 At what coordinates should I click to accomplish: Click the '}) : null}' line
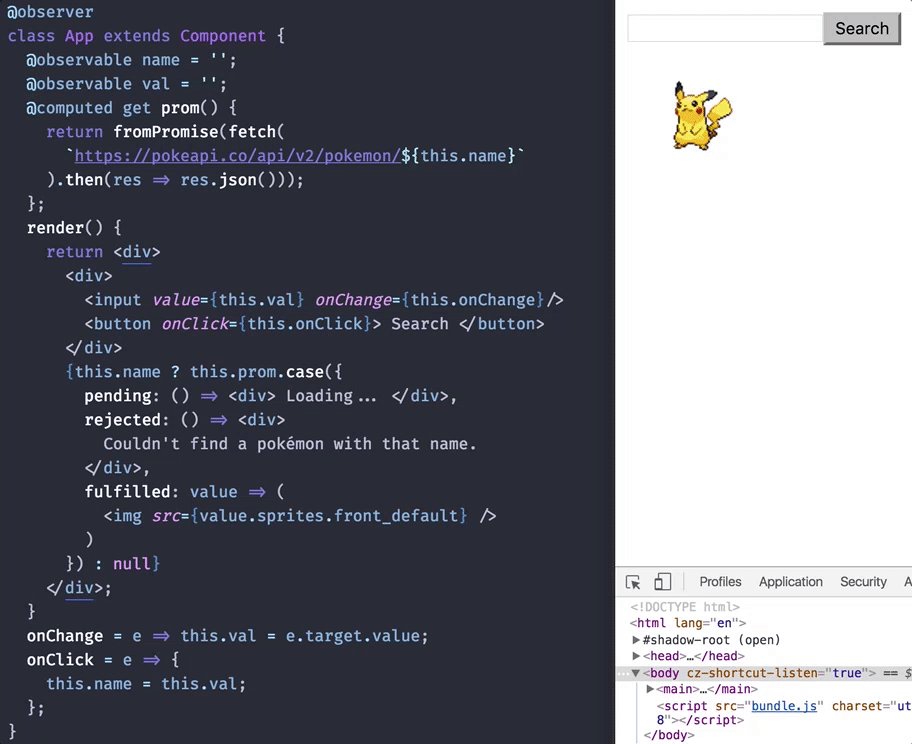[113, 564]
